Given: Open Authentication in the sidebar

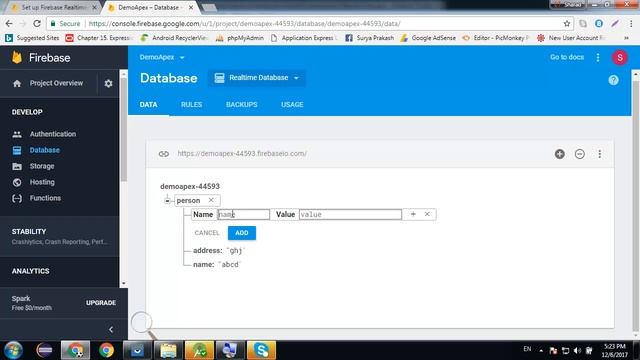Looking at the screenshot, I should 53,134.
